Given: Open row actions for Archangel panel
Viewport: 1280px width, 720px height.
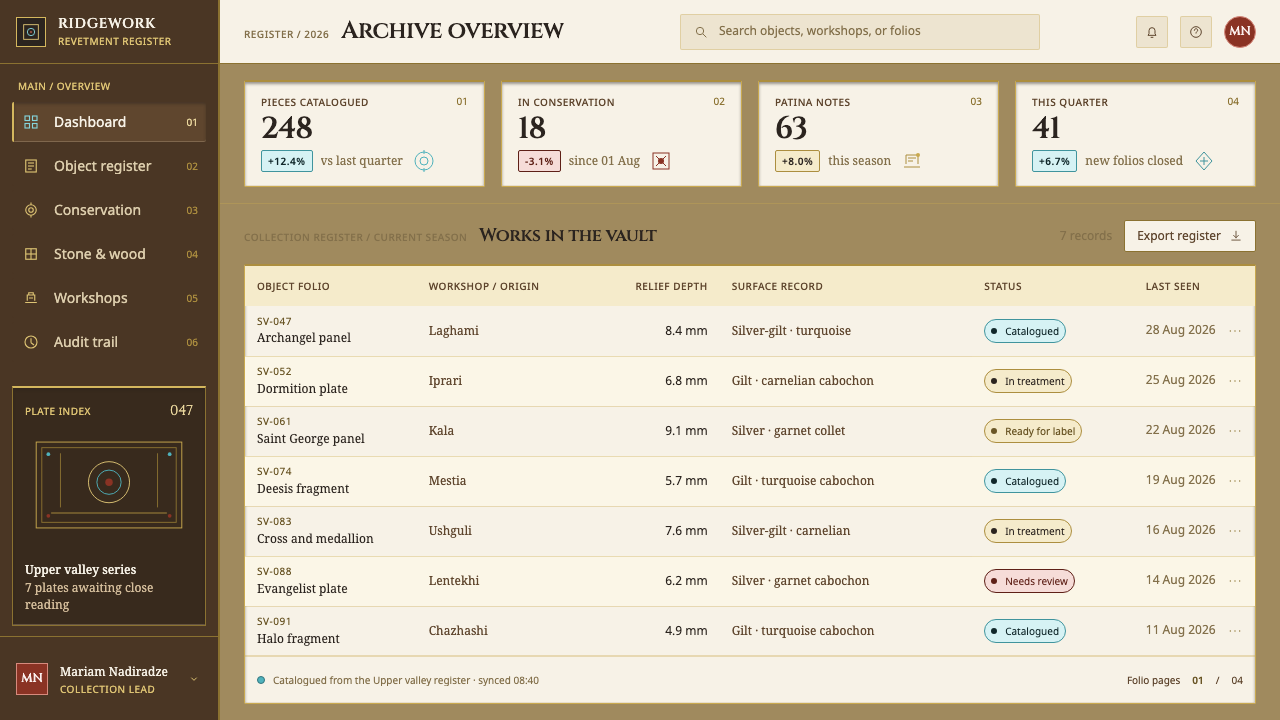Looking at the screenshot, I should tap(1235, 331).
